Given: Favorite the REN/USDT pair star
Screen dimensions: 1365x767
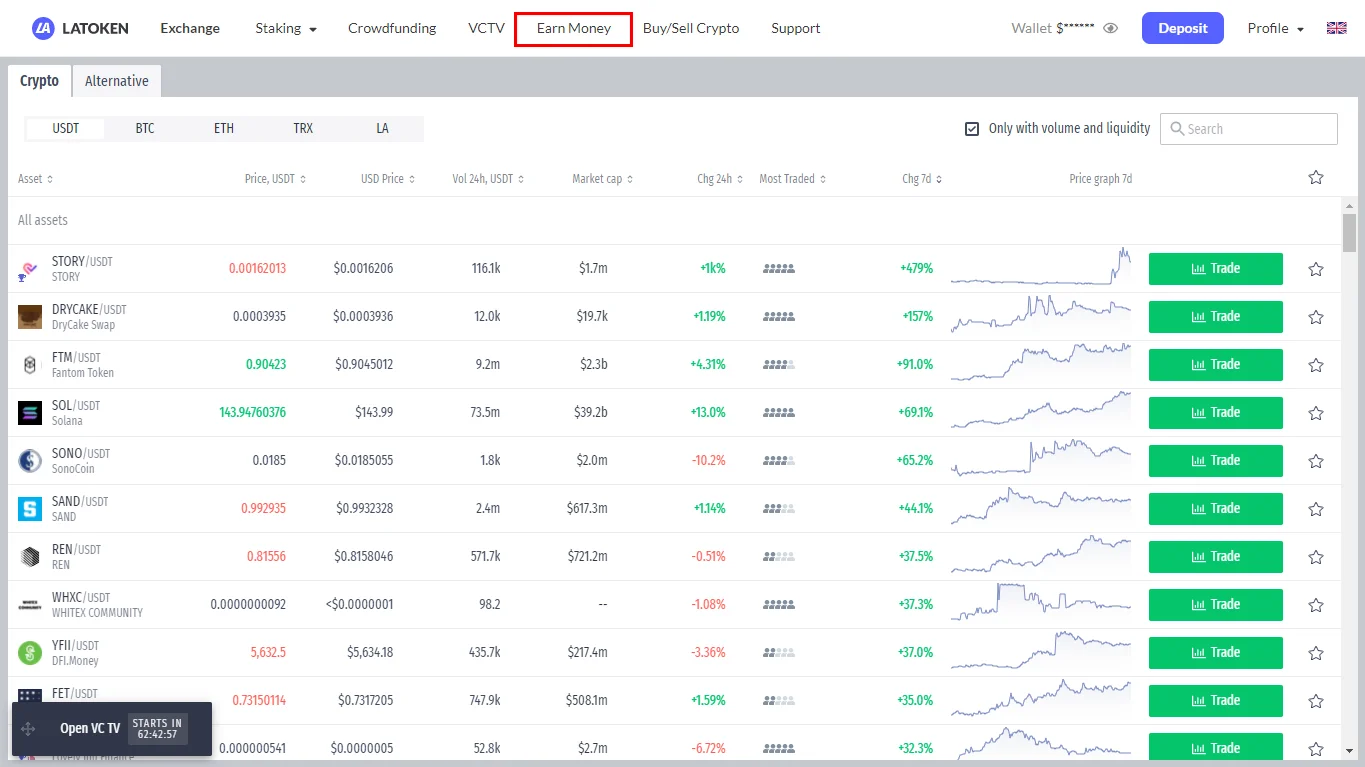Looking at the screenshot, I should [x=1316, y=557].
